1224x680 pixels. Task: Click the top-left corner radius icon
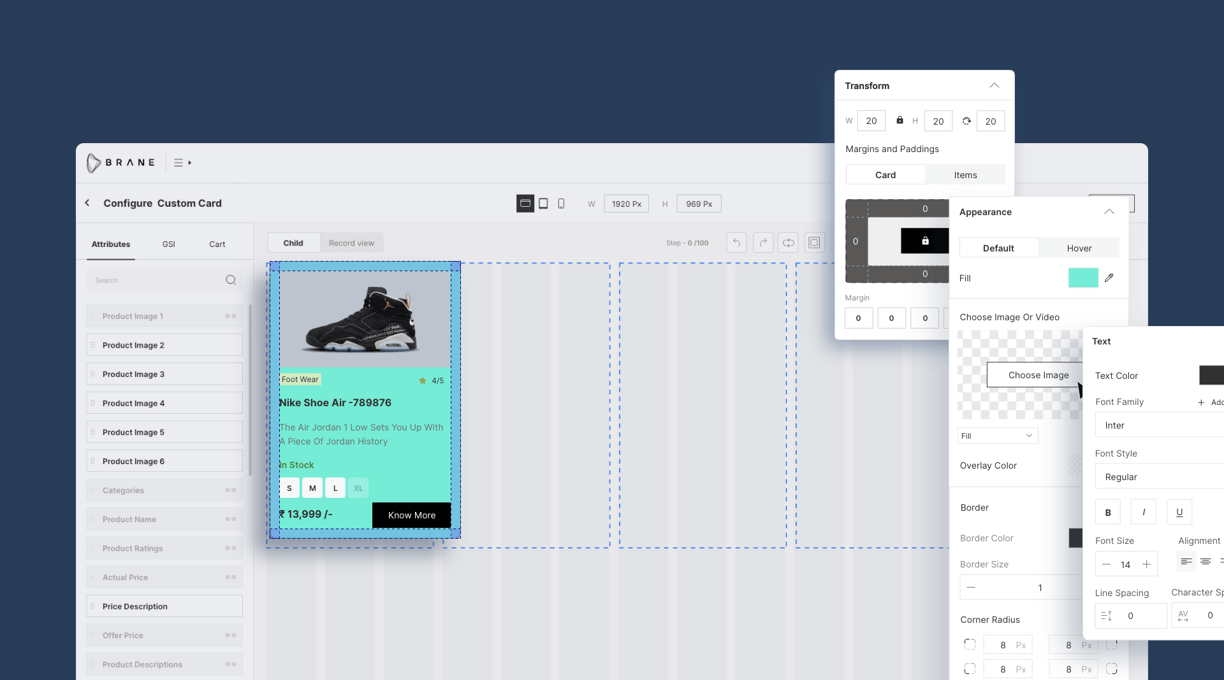click(x=970, y=645)
